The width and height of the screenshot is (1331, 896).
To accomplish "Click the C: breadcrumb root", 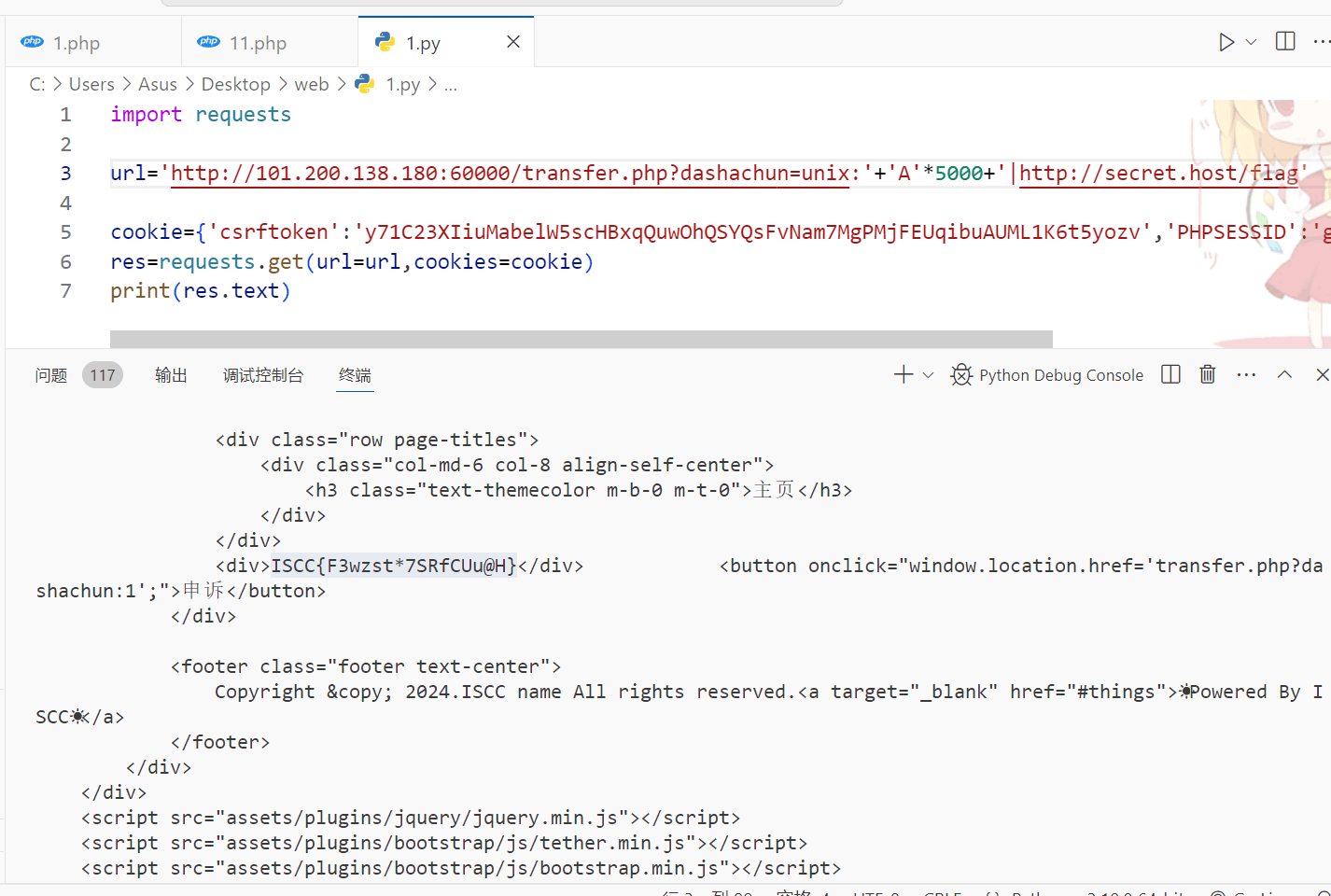I will click(37, 84).
